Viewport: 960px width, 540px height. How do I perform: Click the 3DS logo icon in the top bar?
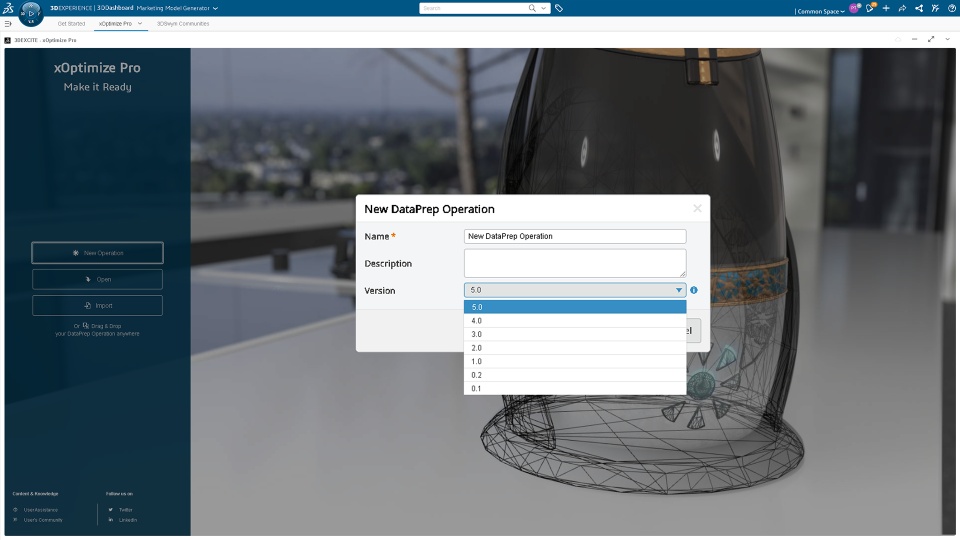coord(8,8)
